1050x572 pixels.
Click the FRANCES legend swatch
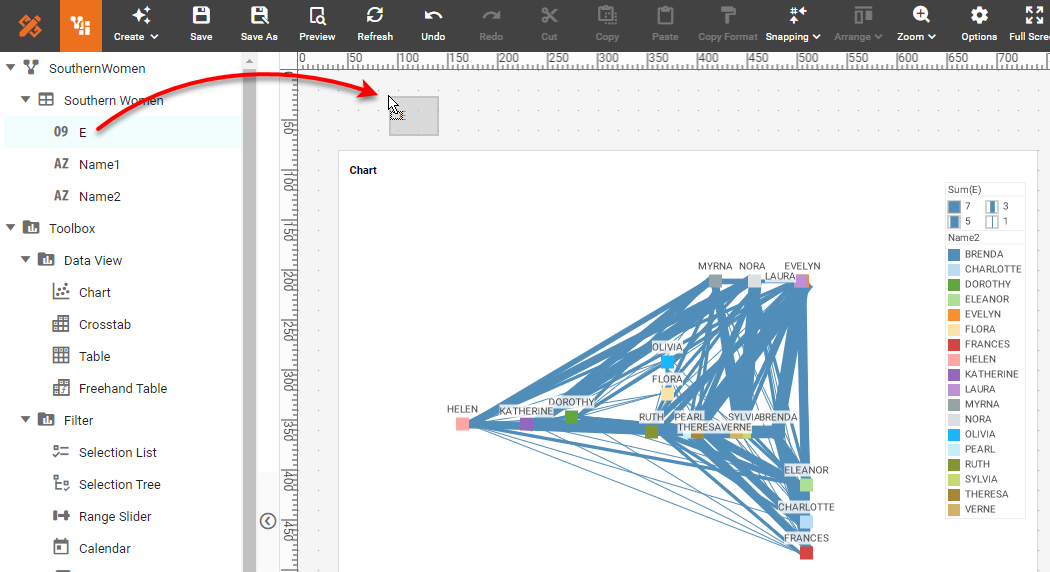coord(954,344)
